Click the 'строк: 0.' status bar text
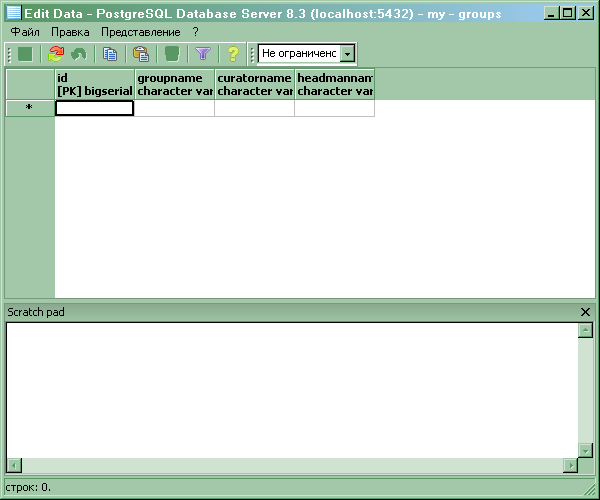 28,487
